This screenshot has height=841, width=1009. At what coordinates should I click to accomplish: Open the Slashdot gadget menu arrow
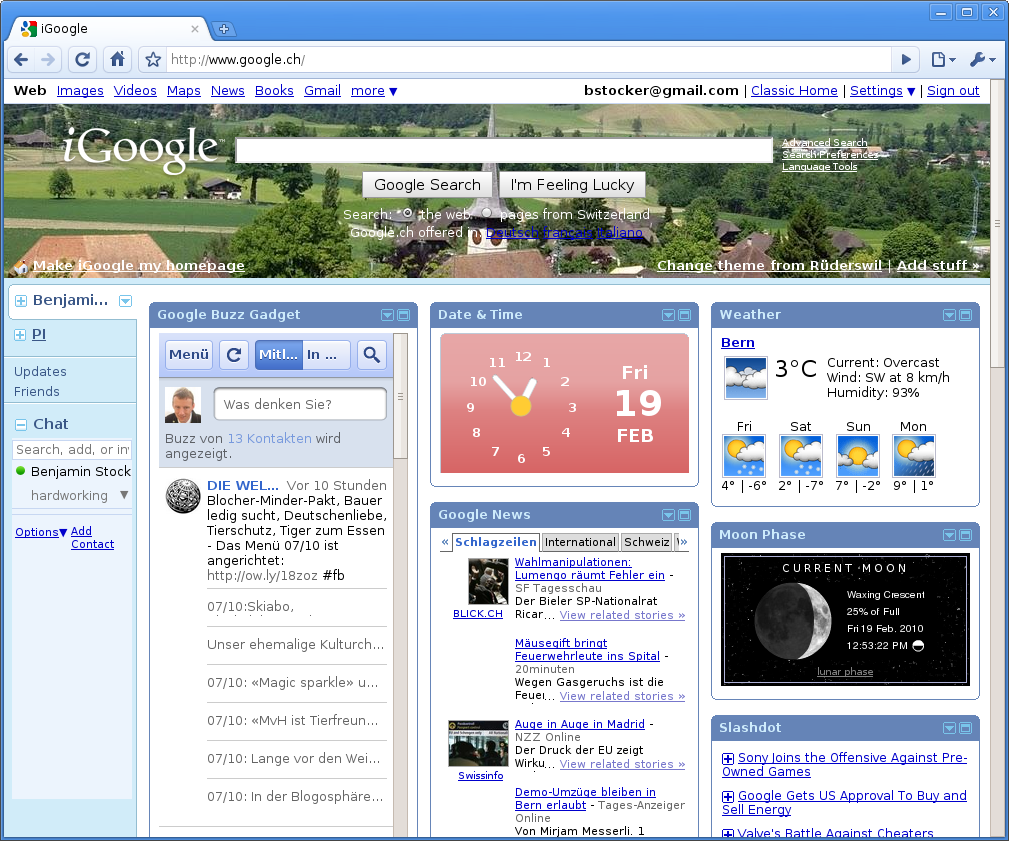(x=949, y=728)
